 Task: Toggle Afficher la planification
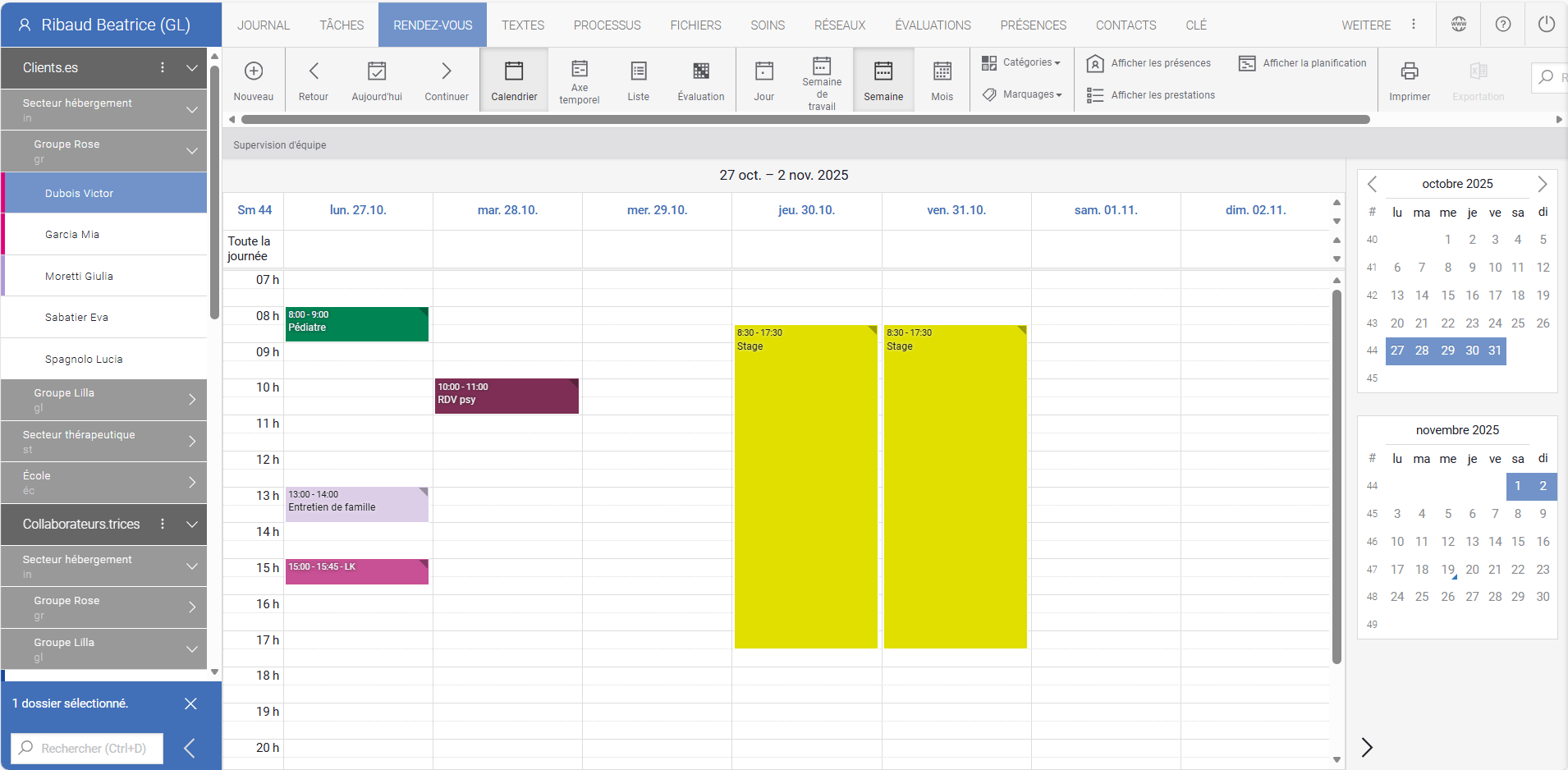1303,63
